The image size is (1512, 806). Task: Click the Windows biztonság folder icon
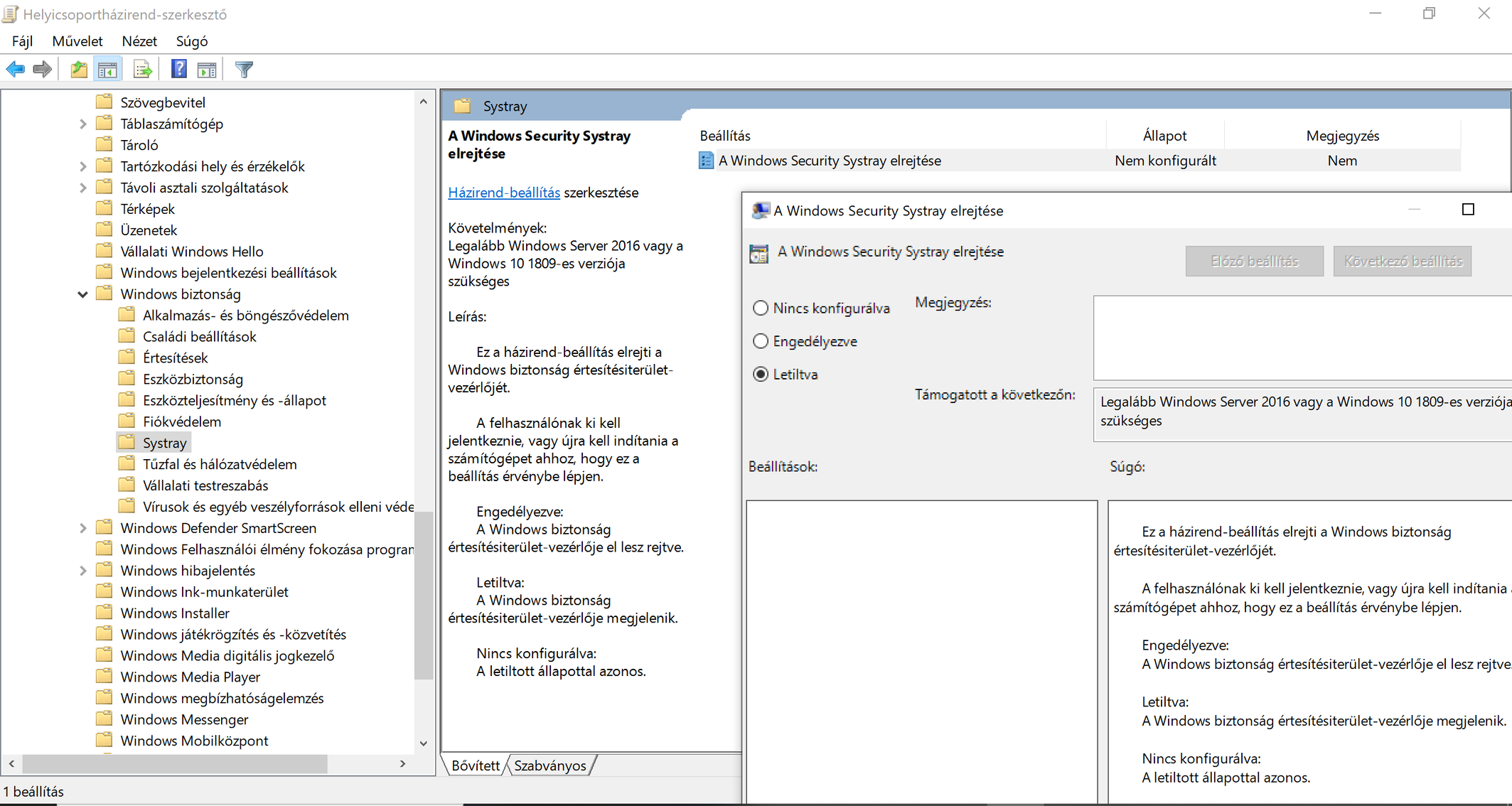coord(104,294)
